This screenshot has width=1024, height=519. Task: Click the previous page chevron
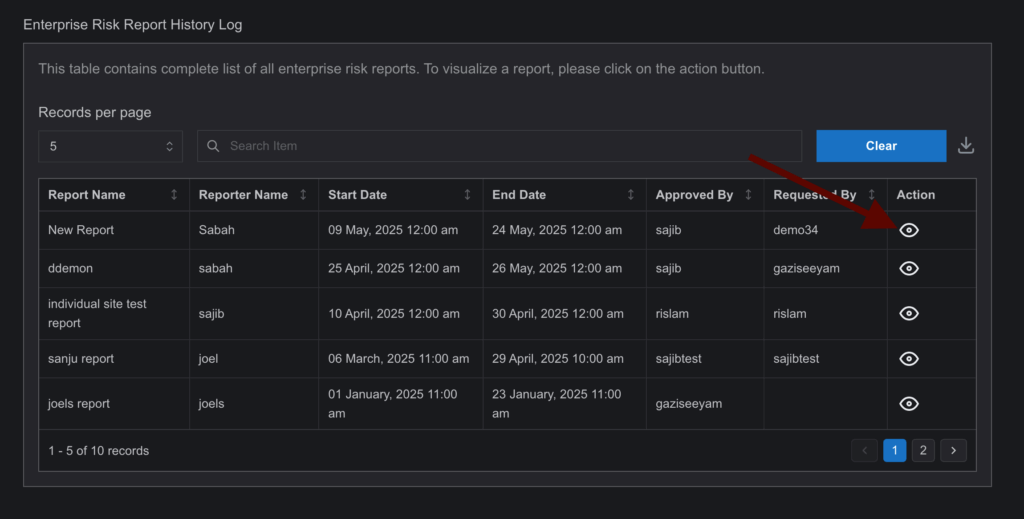[x=865, y=450]
